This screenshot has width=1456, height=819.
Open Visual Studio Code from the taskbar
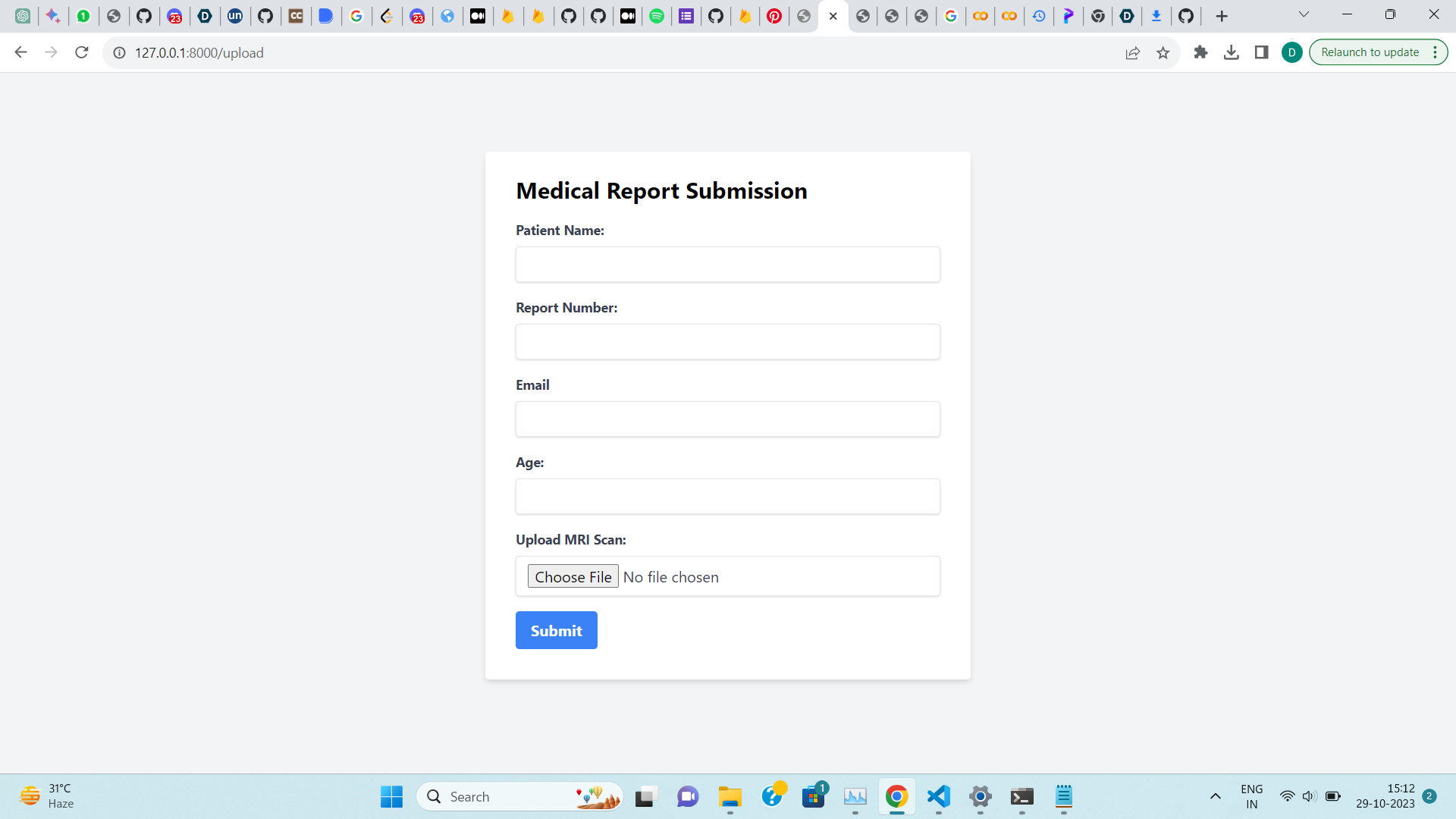[938, 796]
